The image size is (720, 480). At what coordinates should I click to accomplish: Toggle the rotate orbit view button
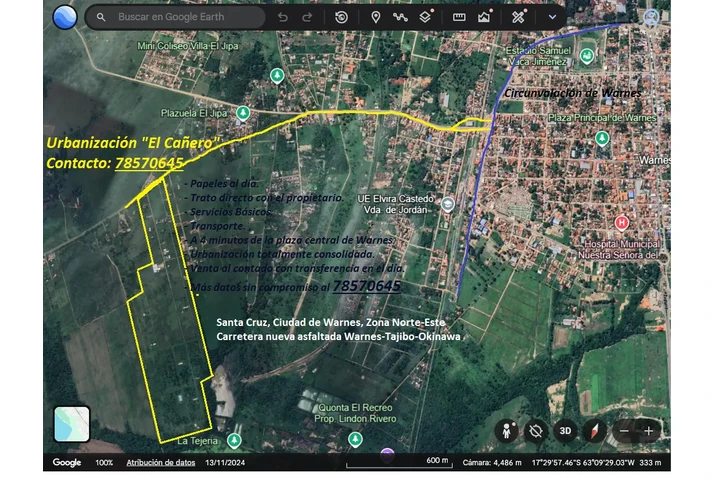[x=536, y=431]
